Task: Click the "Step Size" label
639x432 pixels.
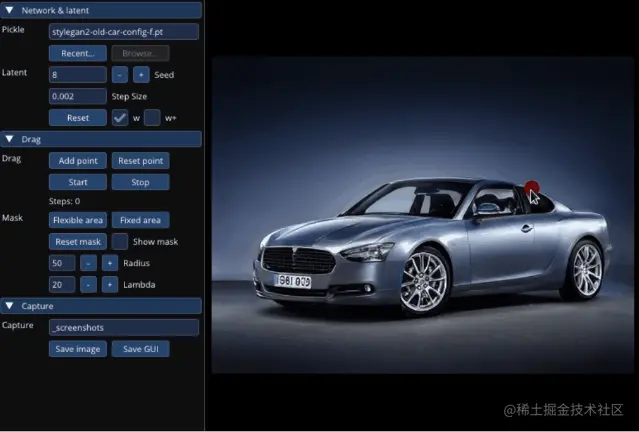Action: 129,97
